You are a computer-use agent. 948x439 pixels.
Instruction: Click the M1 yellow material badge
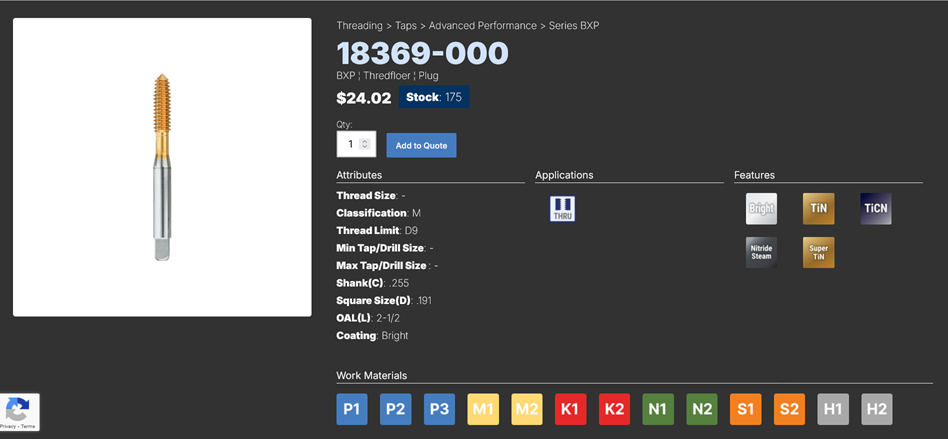tap(484, 408)
